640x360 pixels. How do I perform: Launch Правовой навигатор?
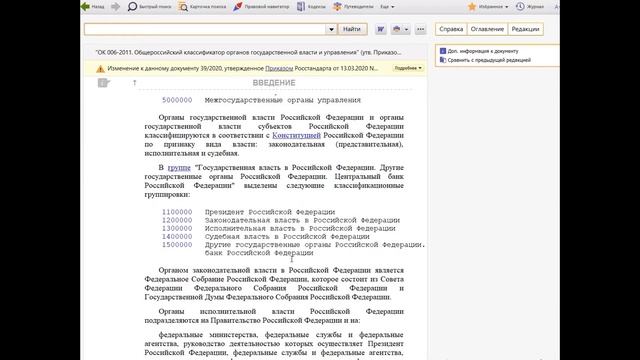click(261, 7)
